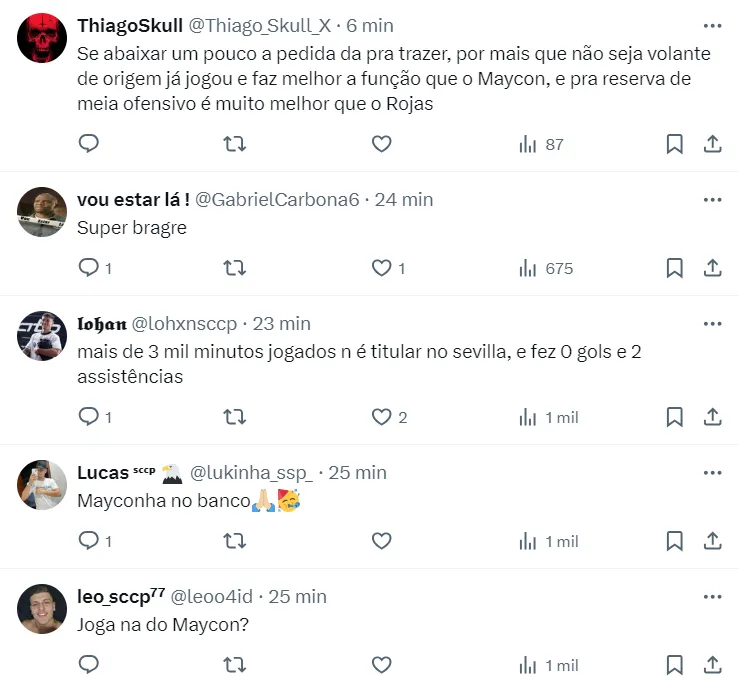Share ThiagoSkull's tweet
The image size is (739, 681).
pyautogui.click(x=712, y=144)
